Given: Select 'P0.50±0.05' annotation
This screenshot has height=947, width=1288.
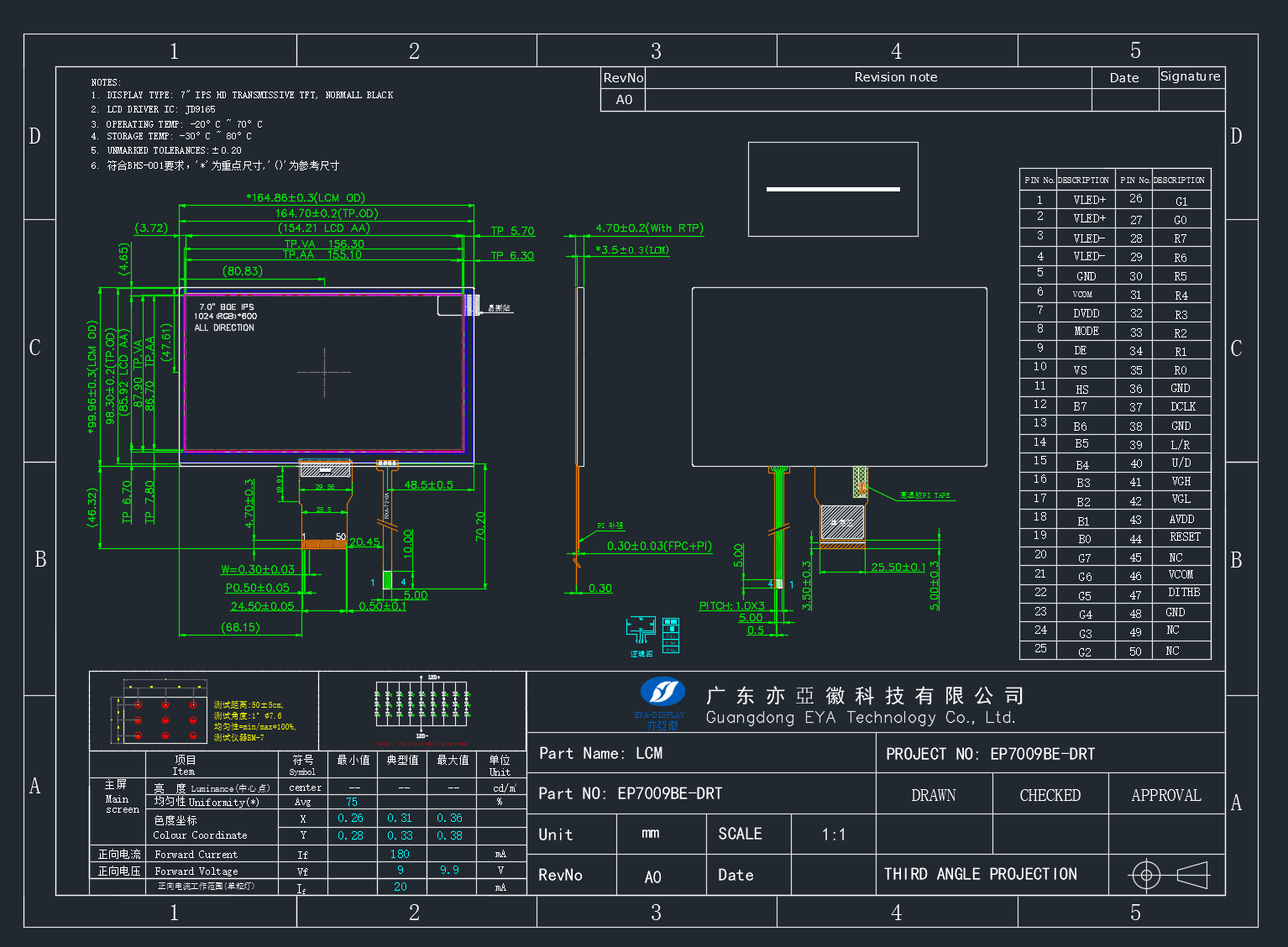Looking at the screenshot, I should [258, 588].
